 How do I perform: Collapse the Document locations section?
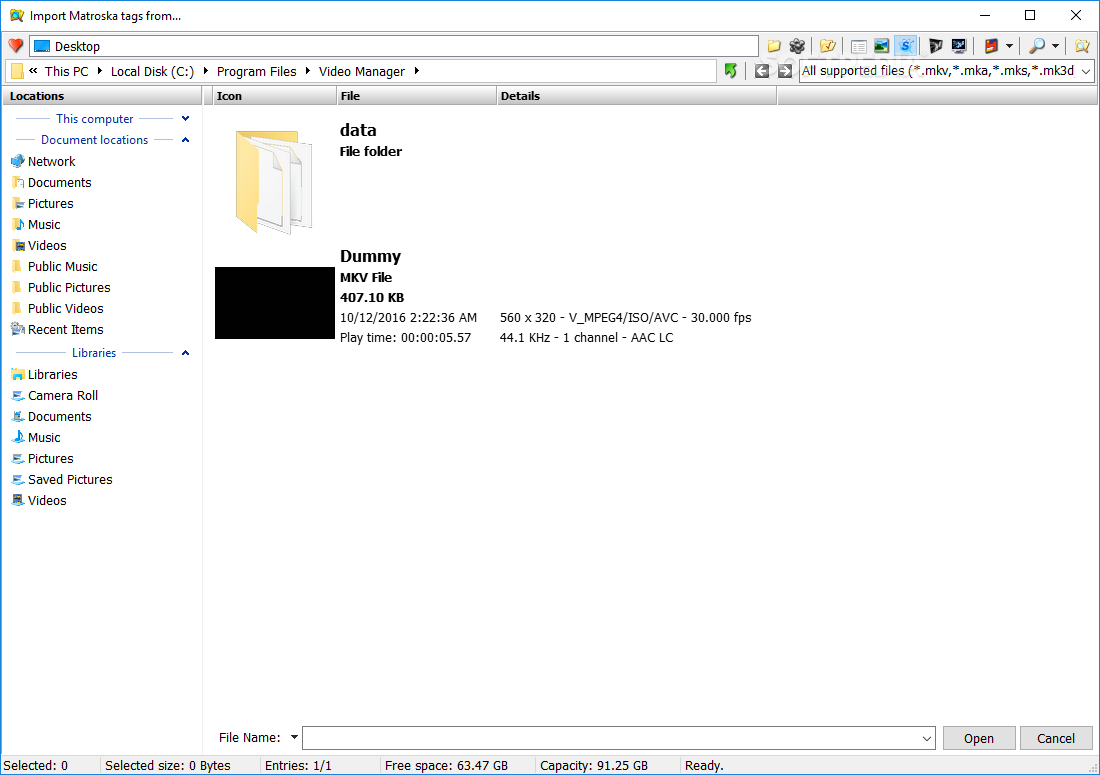point(185,140)
